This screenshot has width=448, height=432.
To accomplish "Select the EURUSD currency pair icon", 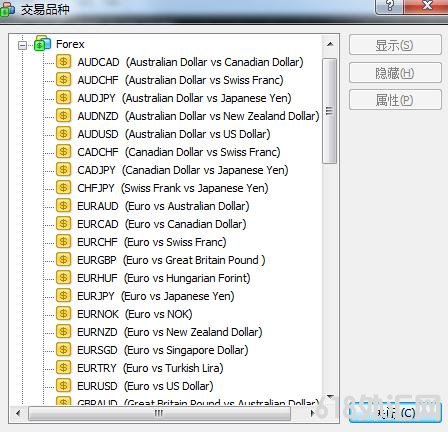I will (x=63, y=386).
